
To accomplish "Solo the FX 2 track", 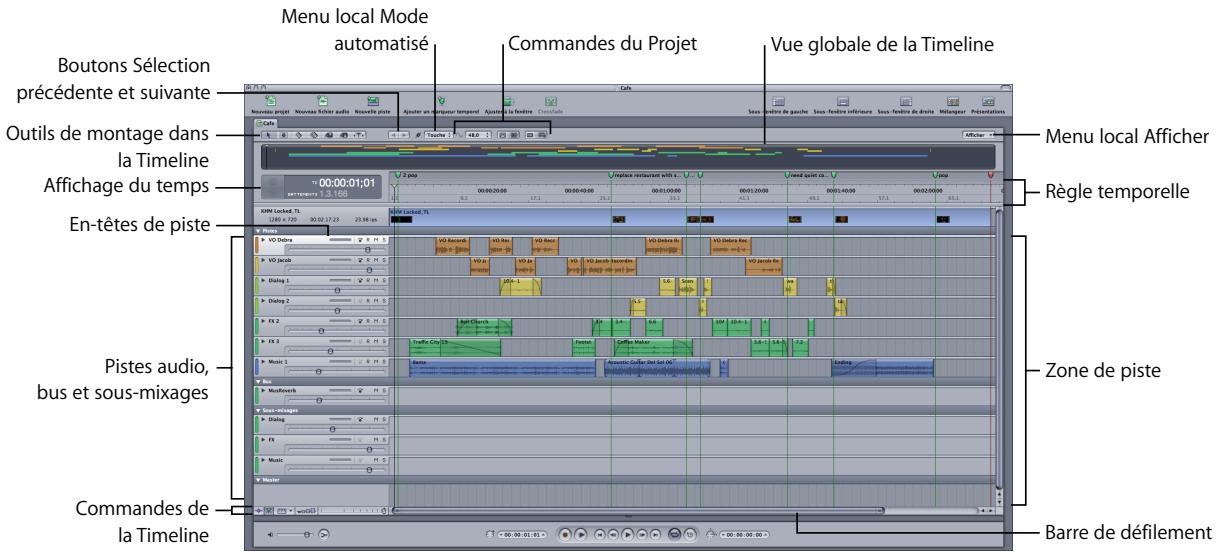I will click(384, 321).
